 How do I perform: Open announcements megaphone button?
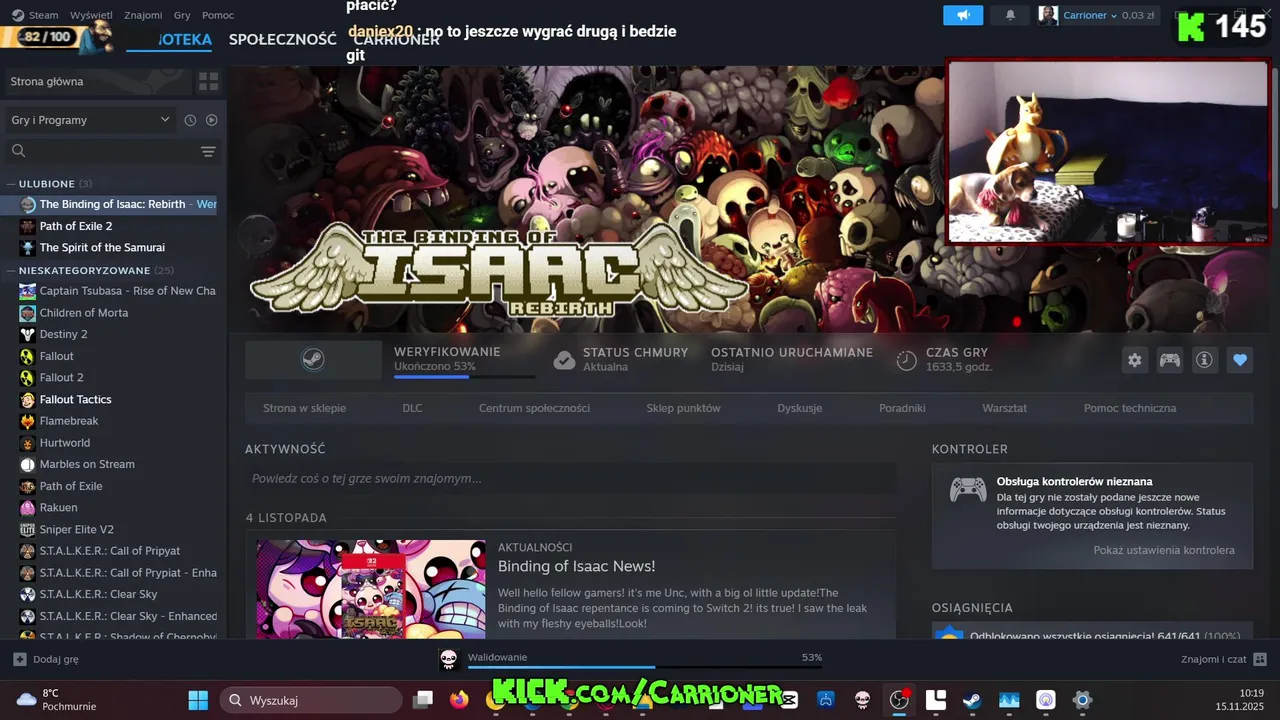(963, 15)
